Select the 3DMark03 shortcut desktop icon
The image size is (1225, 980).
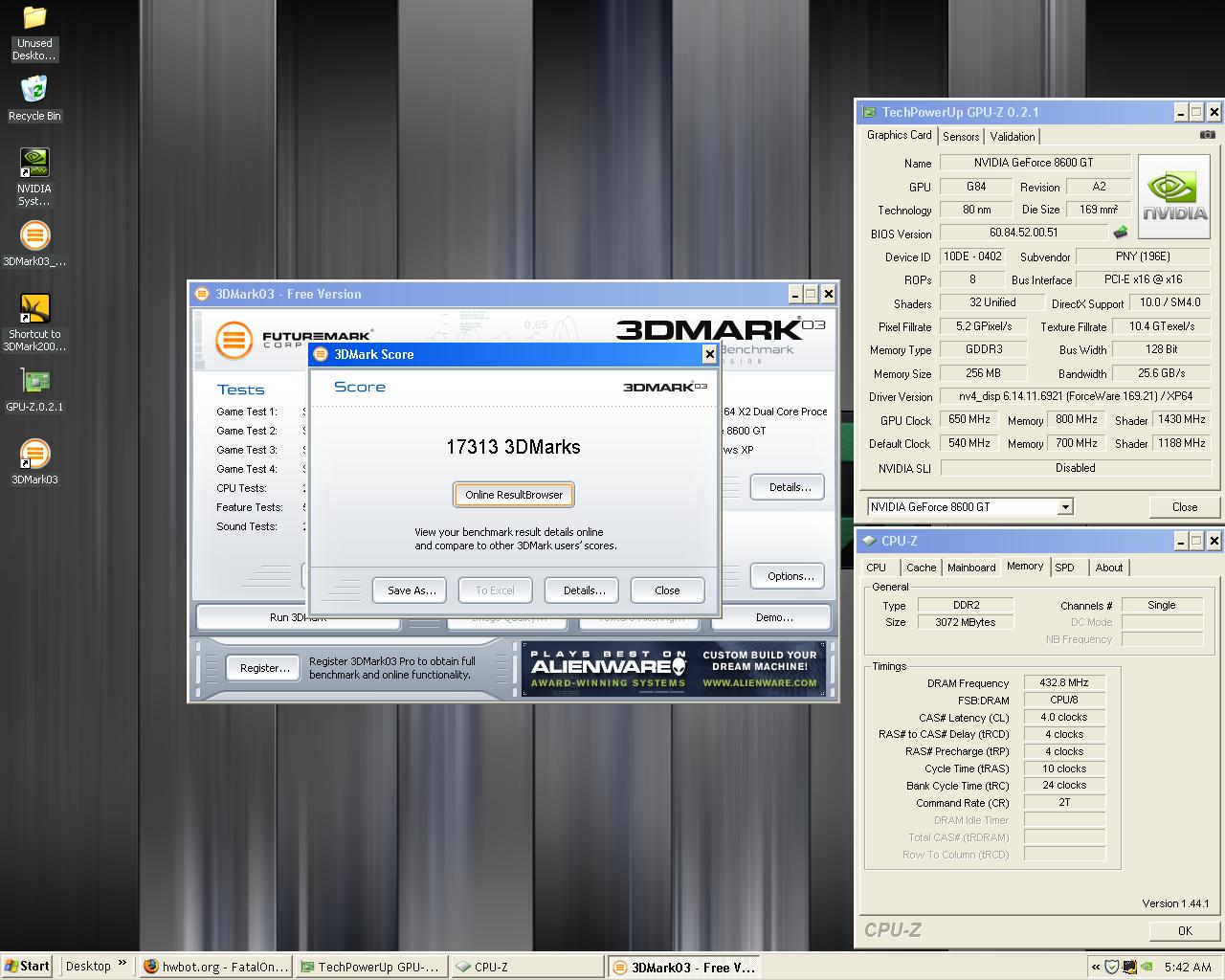(x=34, y=454)
